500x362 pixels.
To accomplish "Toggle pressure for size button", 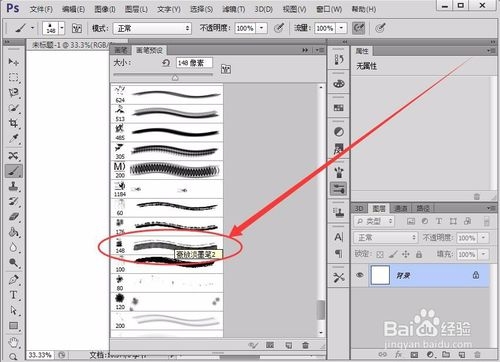I will 380,28.
